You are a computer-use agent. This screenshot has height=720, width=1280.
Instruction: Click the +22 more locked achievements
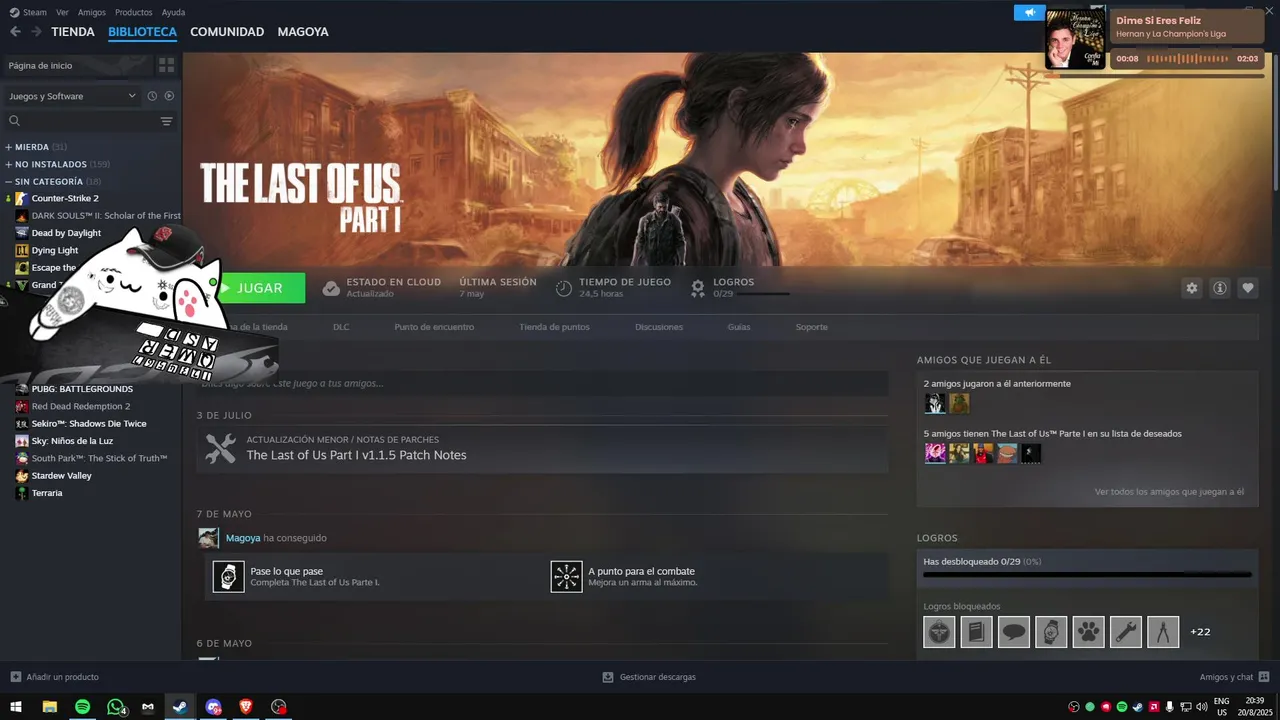[1200, 632]
